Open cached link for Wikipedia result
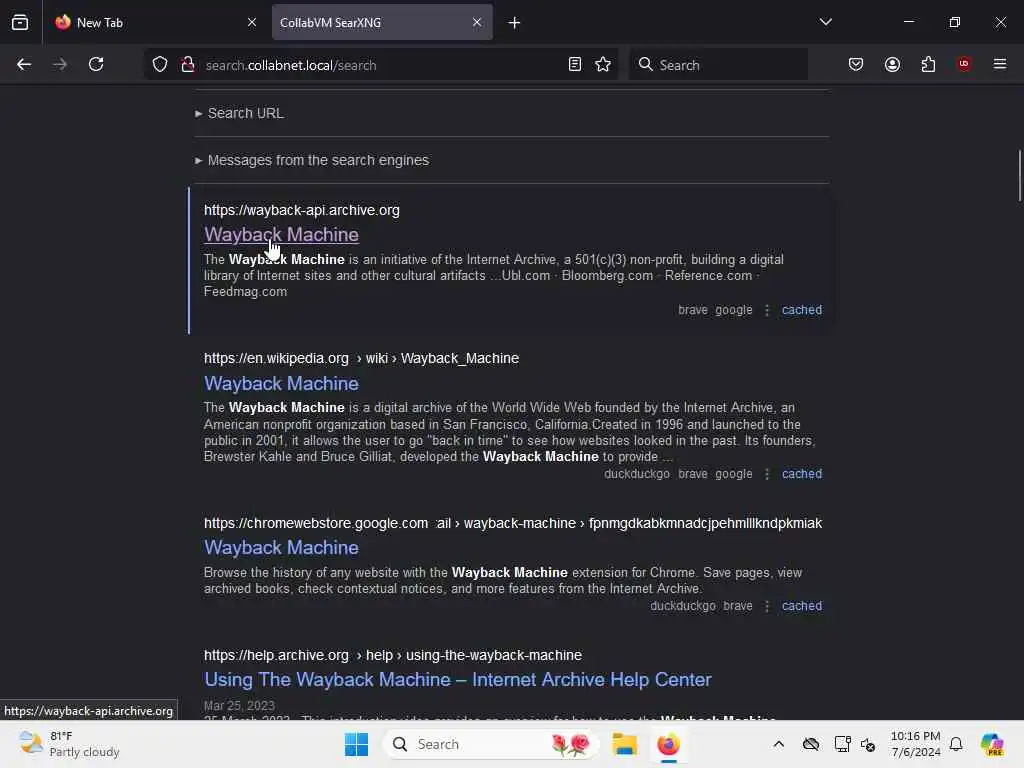Image resolution: width=1024 pixels, height=768 pixels. (802, 473)
